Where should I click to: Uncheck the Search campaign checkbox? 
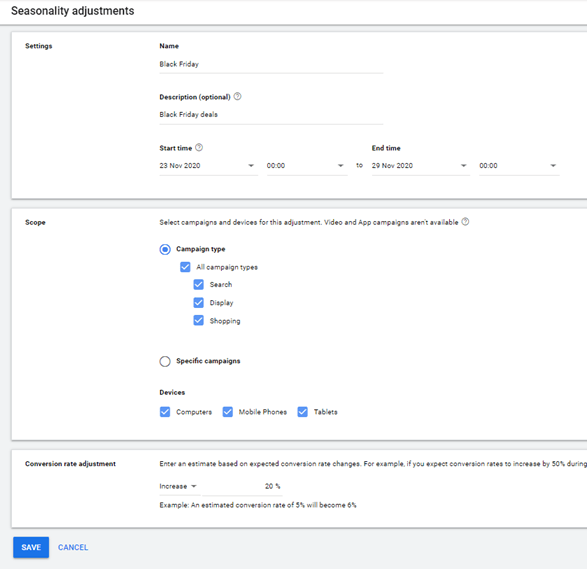click(x=198, y=284)
